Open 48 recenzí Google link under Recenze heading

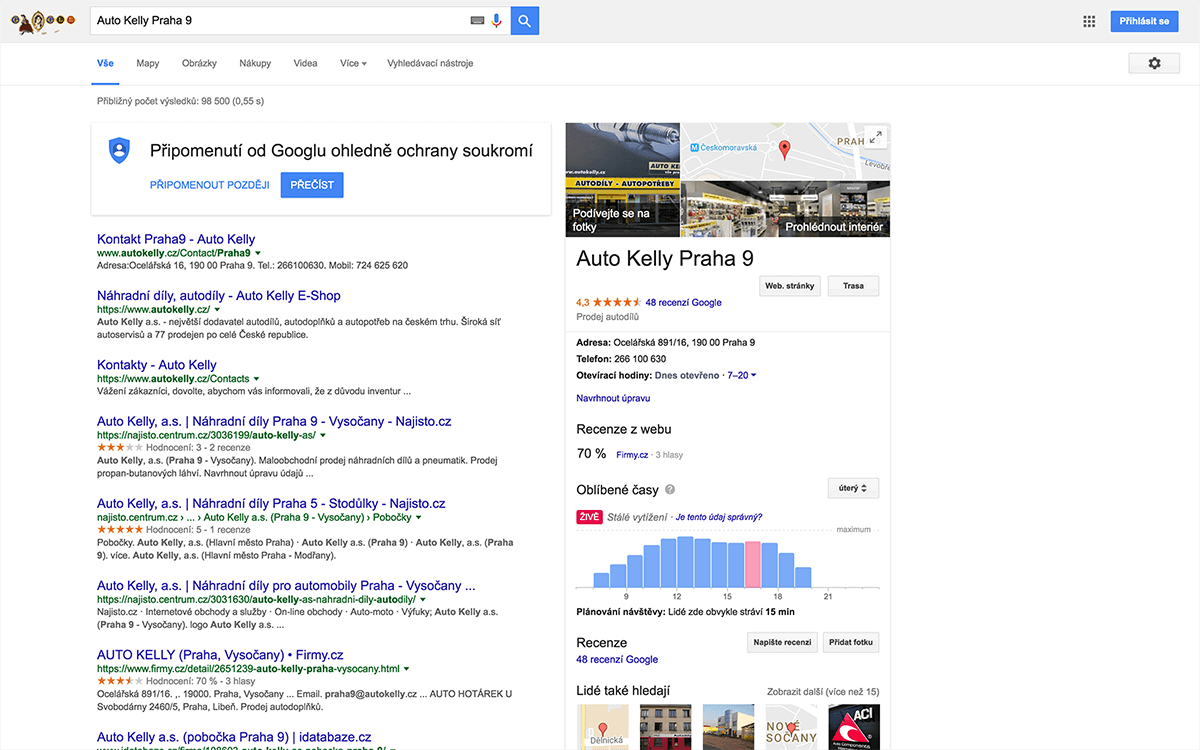[x=617, y=660]
